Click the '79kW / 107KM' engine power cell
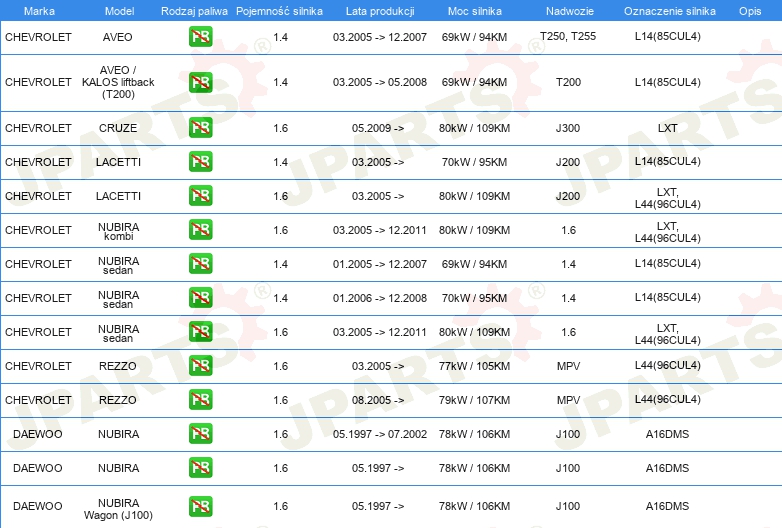The image size is (782, 528). click(474, 400)
